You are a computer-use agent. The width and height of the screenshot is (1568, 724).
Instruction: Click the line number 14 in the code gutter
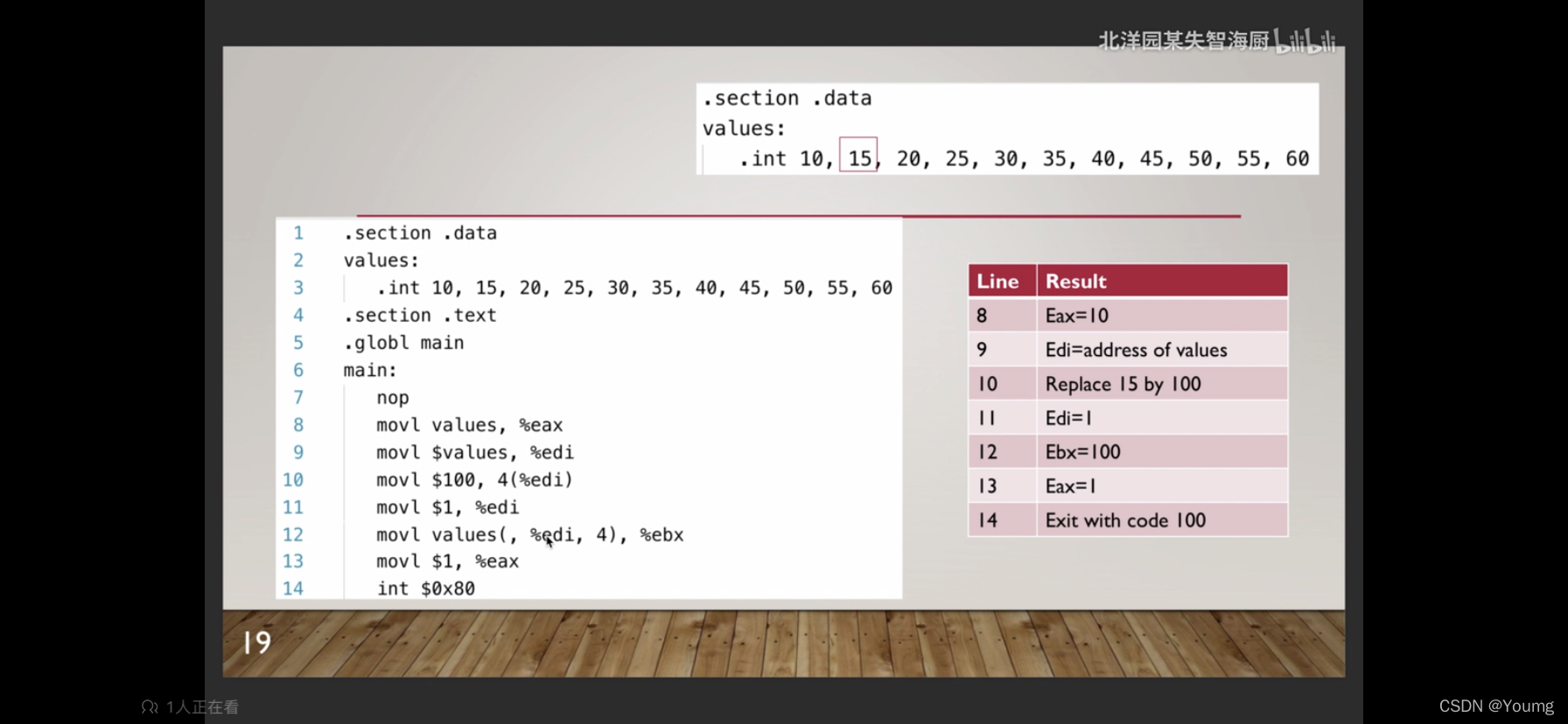pos(292,588)
